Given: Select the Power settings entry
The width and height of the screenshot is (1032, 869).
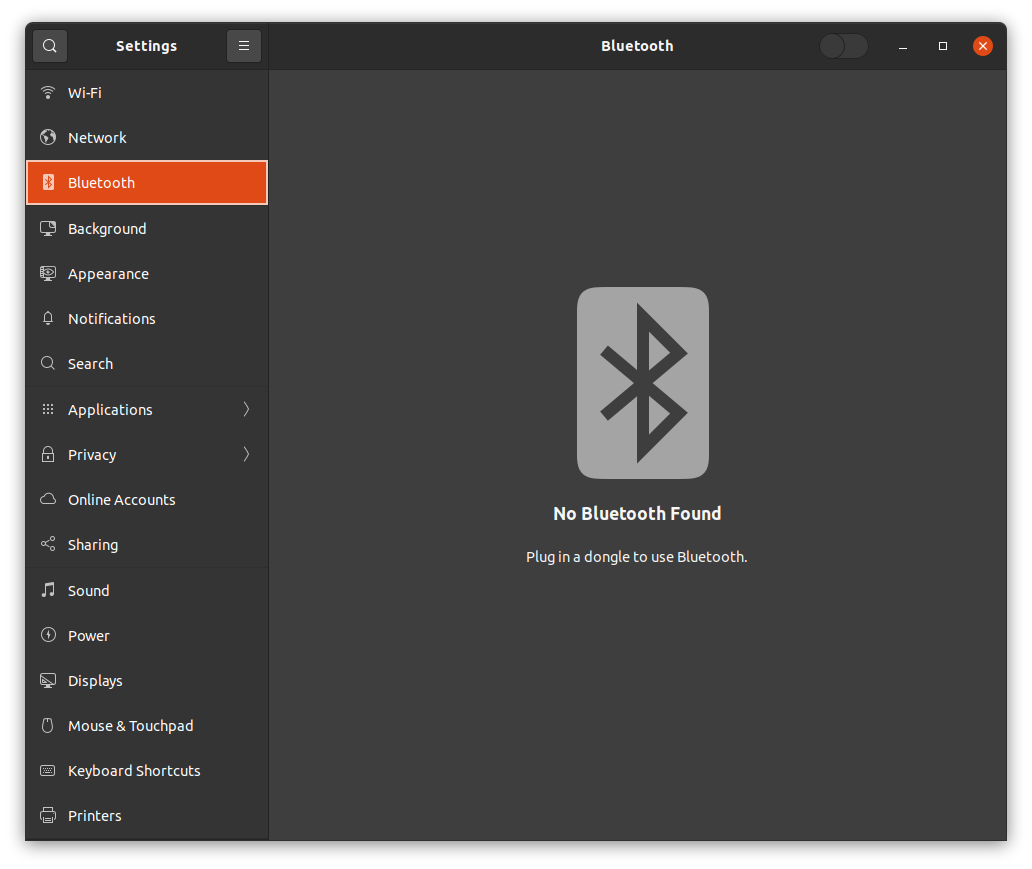Looking at the screenshot, I should pos(89,636).
